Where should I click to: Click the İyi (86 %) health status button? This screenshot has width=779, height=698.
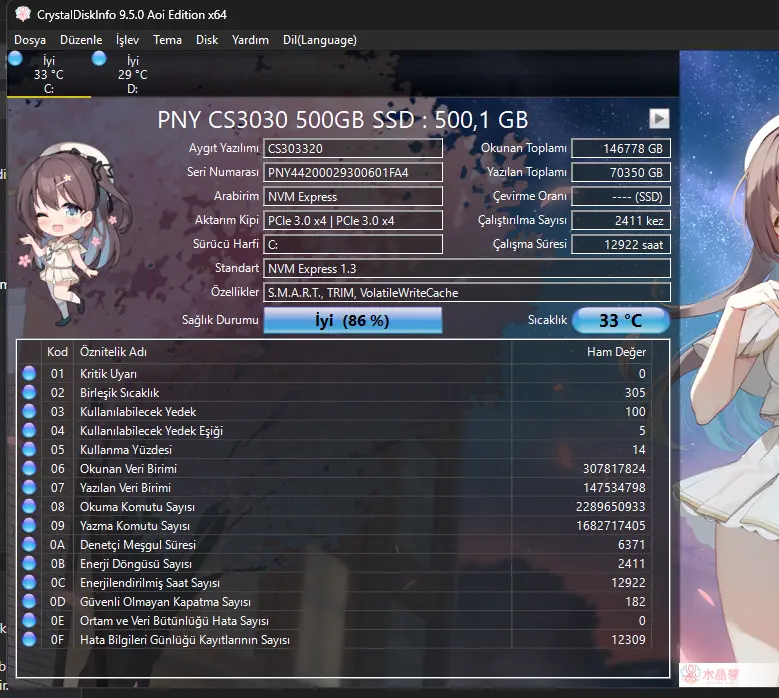click(x=353, y=320)
